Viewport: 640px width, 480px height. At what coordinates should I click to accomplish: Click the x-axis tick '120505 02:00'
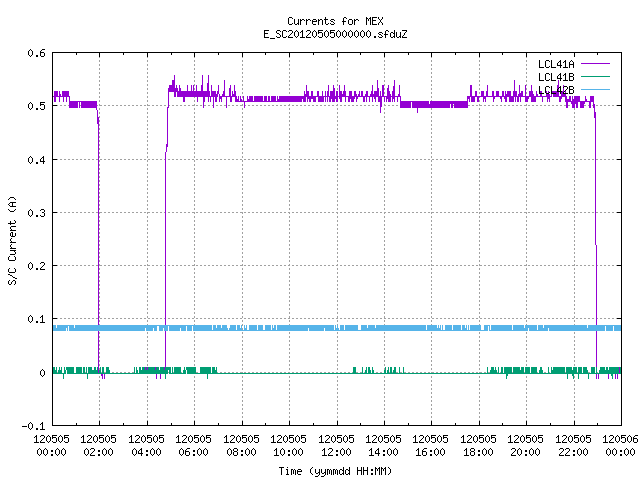(98, 446)
